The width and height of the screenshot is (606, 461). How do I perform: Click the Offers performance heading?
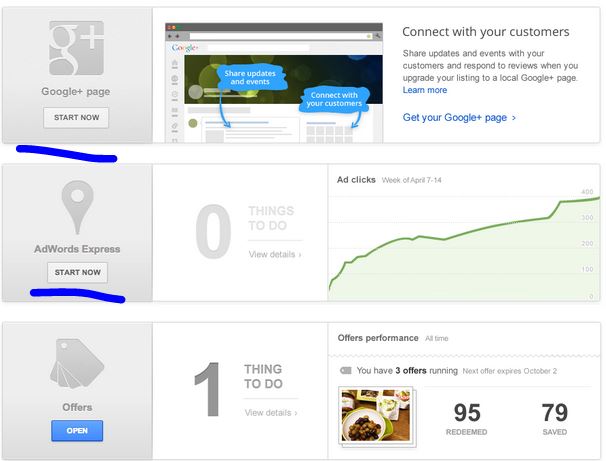coord(378,338)
